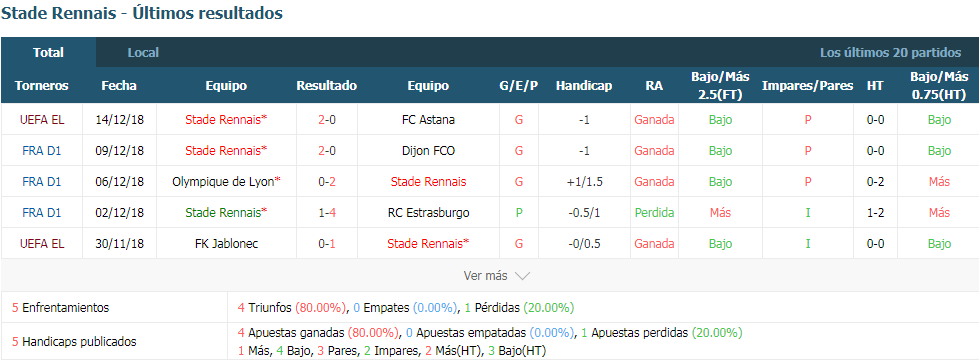Viewport: 979px width, 361px height.
Task: Click the Impares/Pares column header
Action: (x=807, y=86)
